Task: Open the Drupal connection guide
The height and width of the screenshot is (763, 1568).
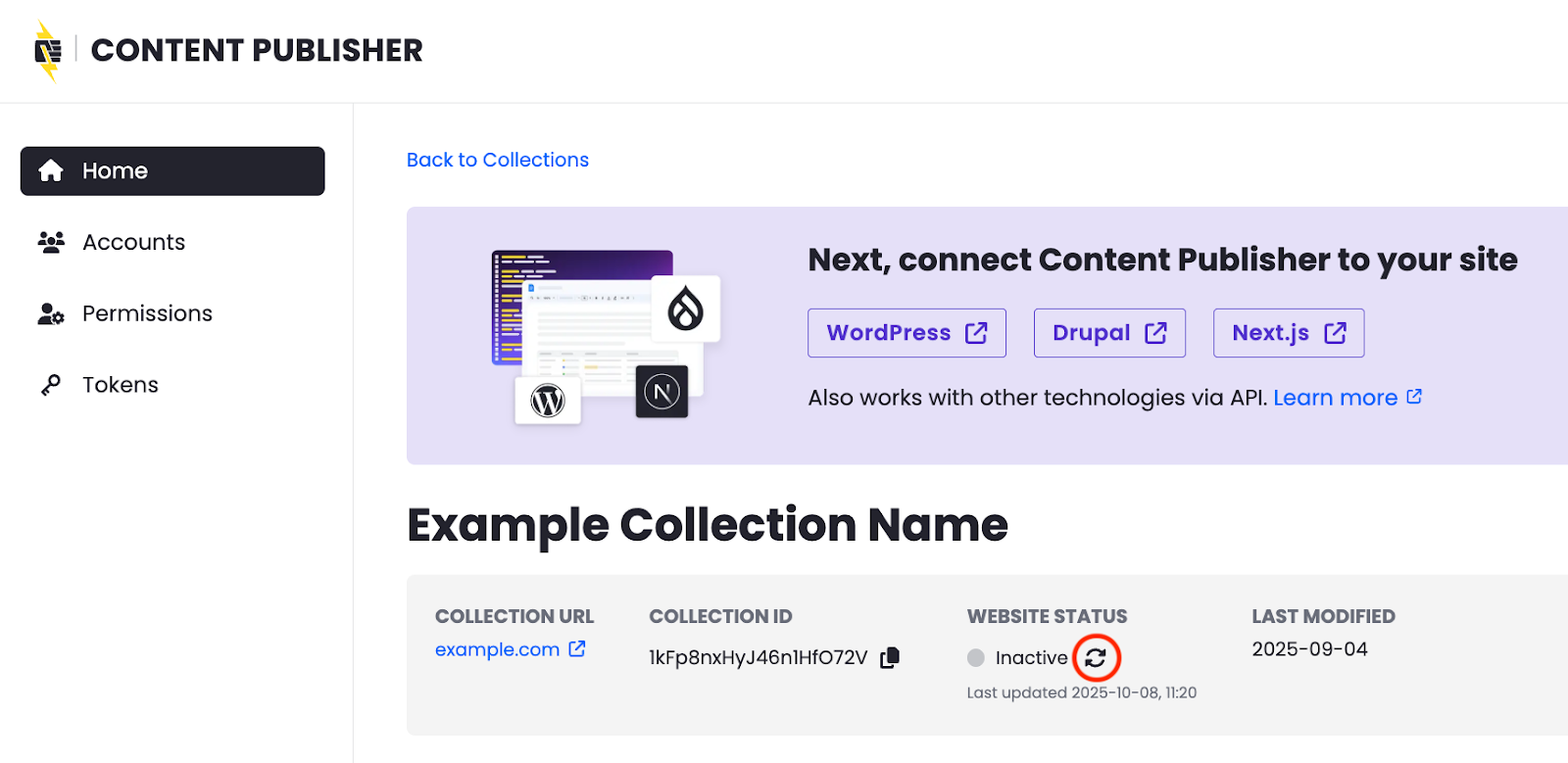Action: [x=1109, y=333]
